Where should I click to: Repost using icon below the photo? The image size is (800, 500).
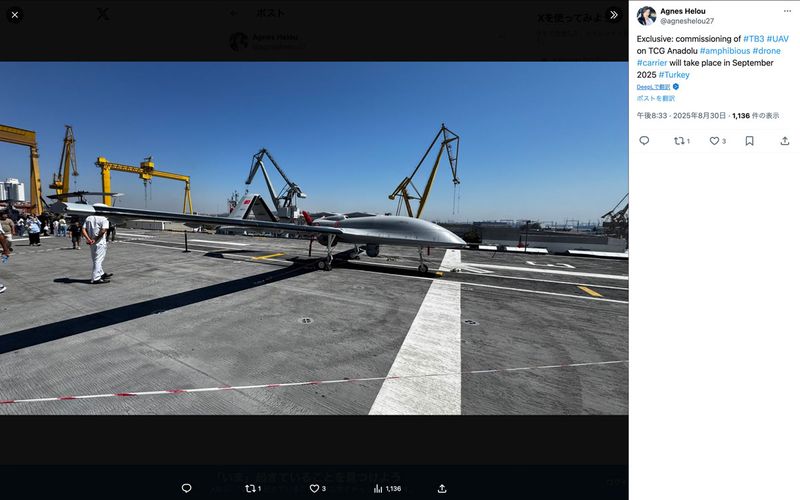(x=252, y=488)
